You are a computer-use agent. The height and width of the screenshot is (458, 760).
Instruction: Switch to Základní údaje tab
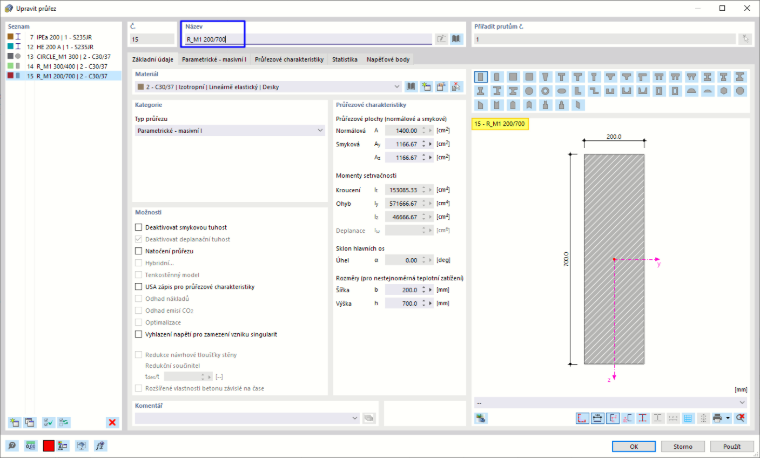point(153,59)
